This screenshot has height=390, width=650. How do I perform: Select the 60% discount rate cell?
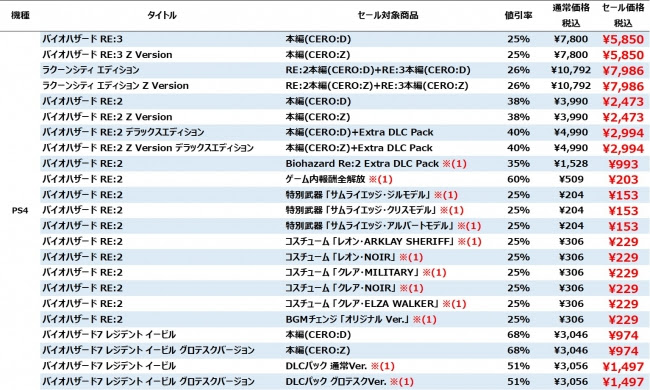point(518,179)
